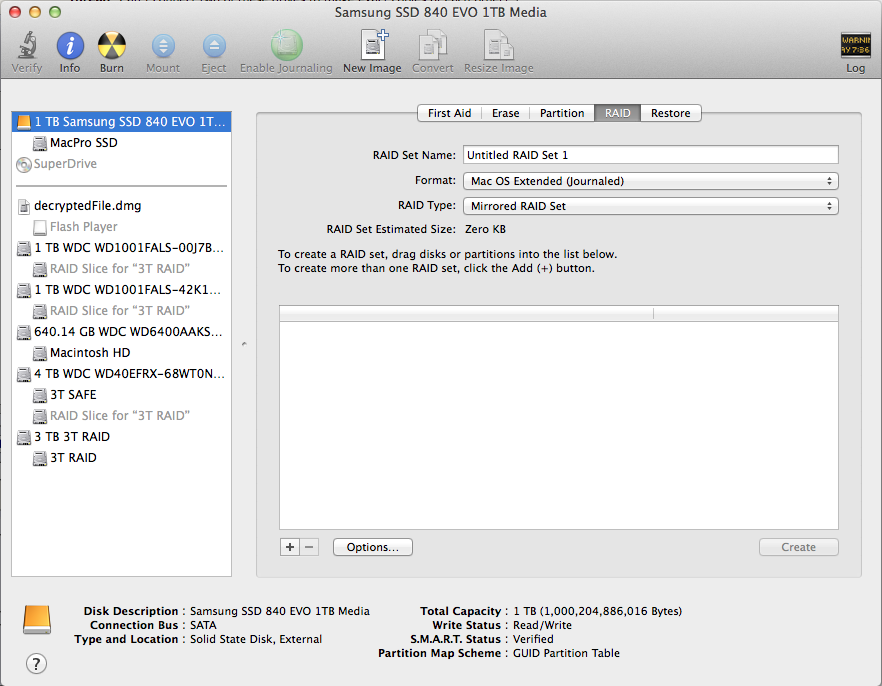Image resolution: width=882 pixels, height=686 pixels.
Task: Open the Log toolbar icon
Action: click(x=856, y=46)
